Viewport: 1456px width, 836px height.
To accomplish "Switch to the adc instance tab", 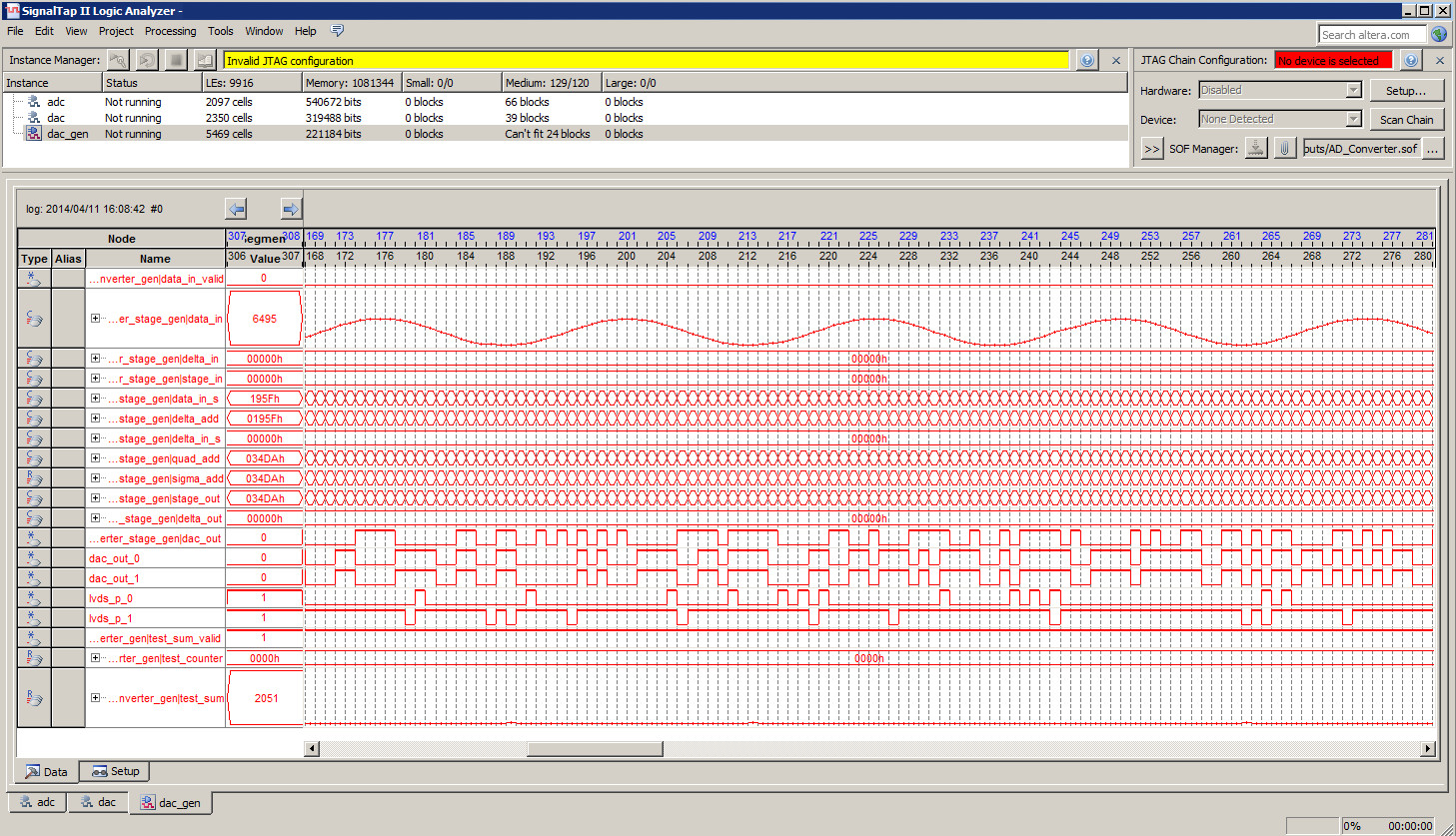I will 38,802.
